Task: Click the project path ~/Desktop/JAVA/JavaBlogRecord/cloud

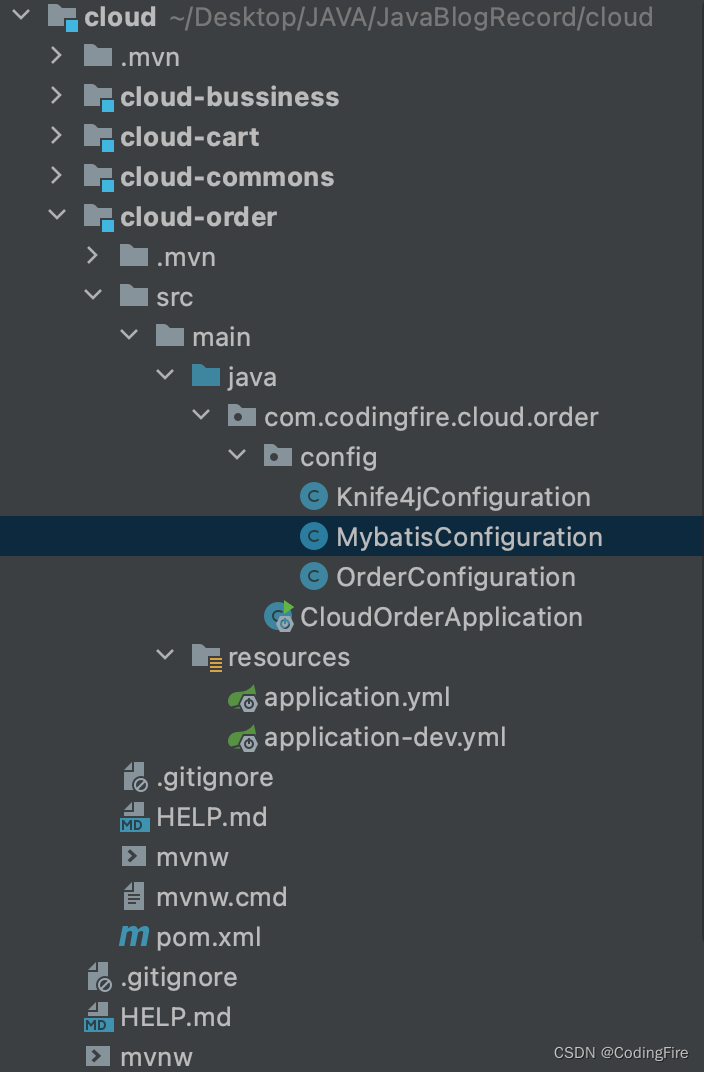Action: pyautogui.click(x=411, y=17)
